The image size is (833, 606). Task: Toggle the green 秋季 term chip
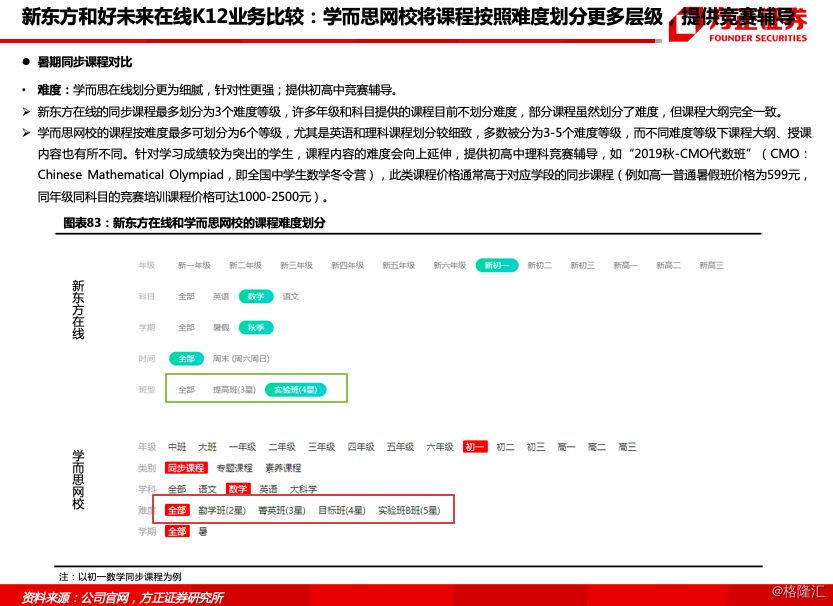[x=256, y=328]
